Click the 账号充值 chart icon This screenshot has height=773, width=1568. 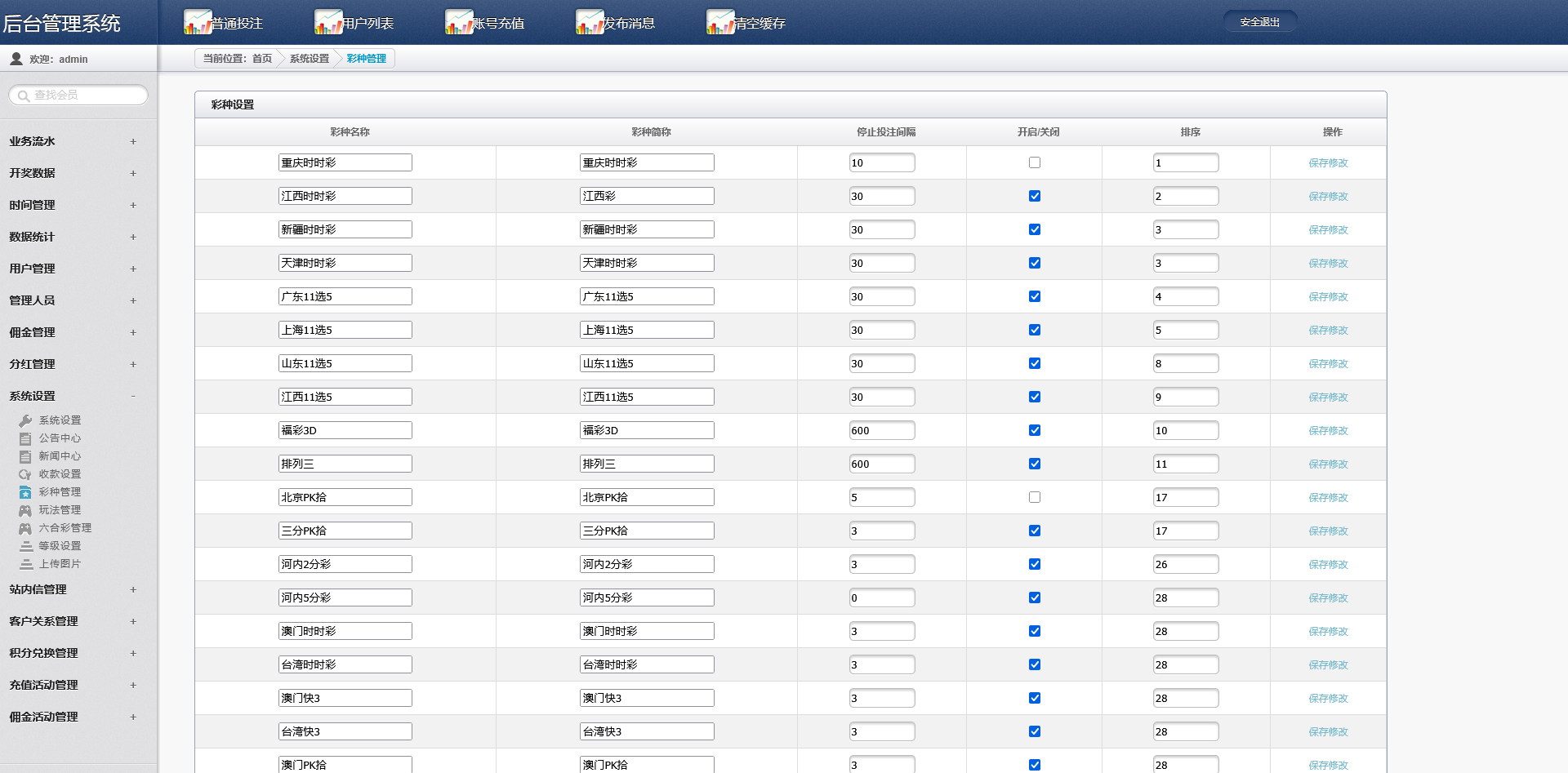458,22
